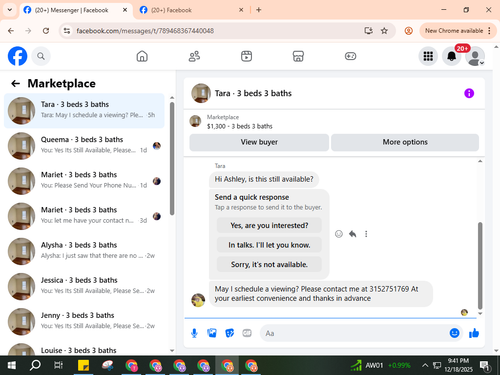Open the Chrome profile icon

[408, 31]
